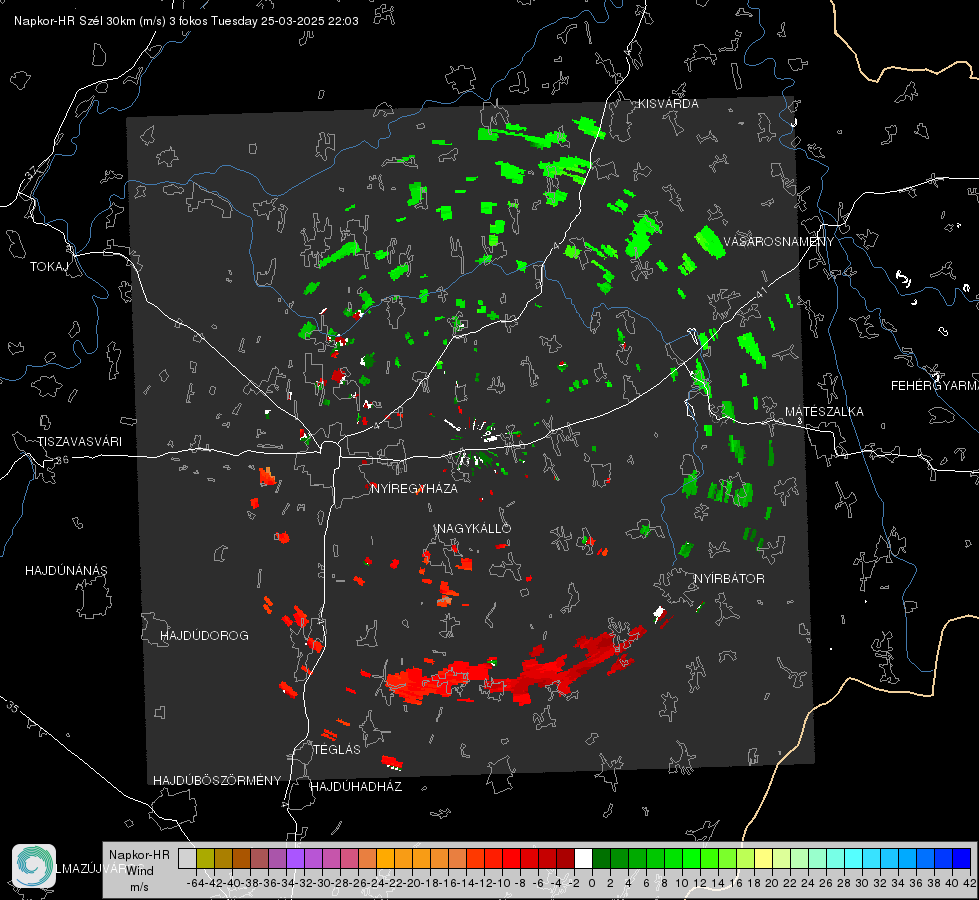Select the TISZAVASVÁRI city label

(79, 442)
